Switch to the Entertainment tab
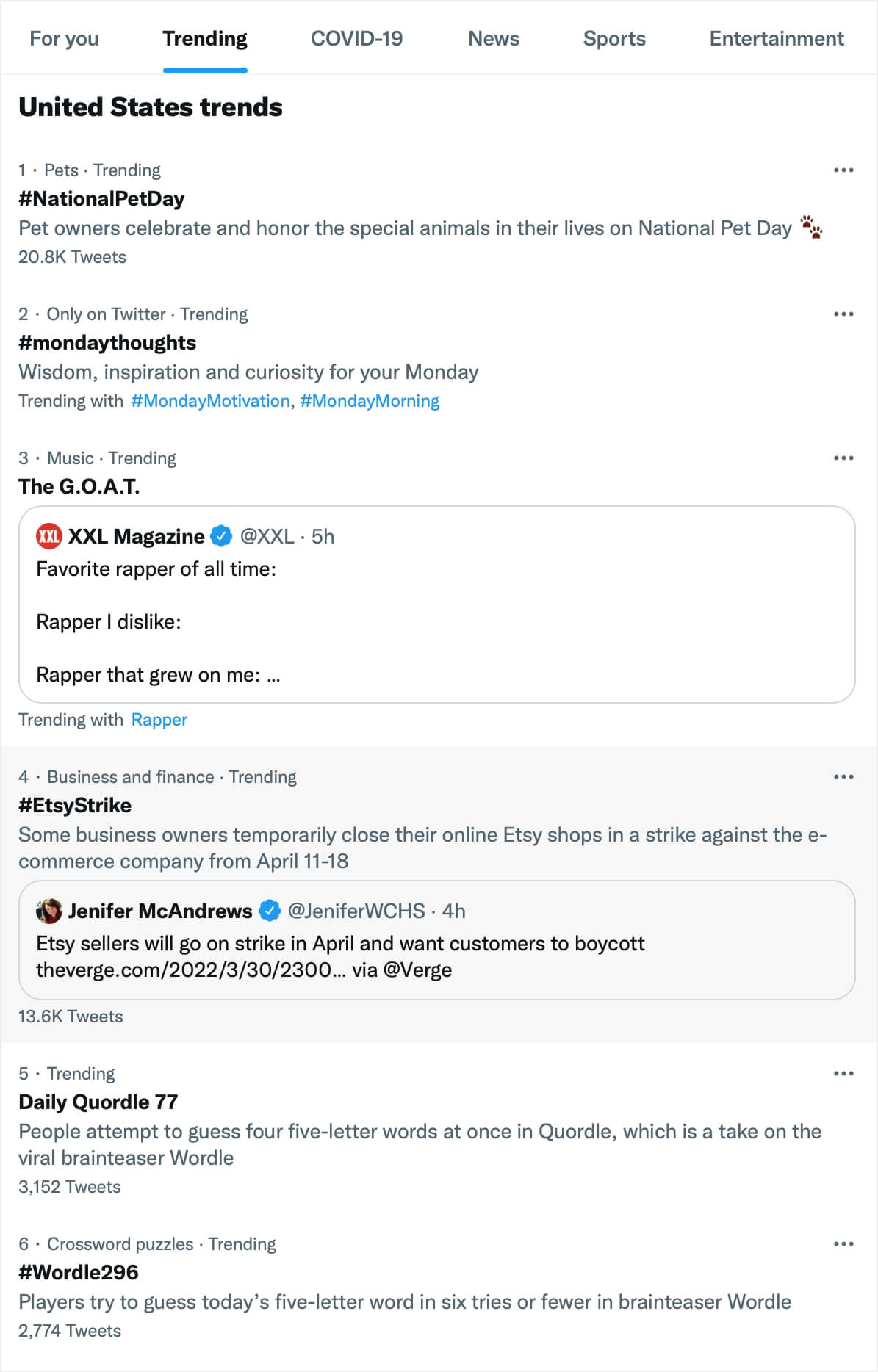878x1372 pixels. click(x=776, y=39)
